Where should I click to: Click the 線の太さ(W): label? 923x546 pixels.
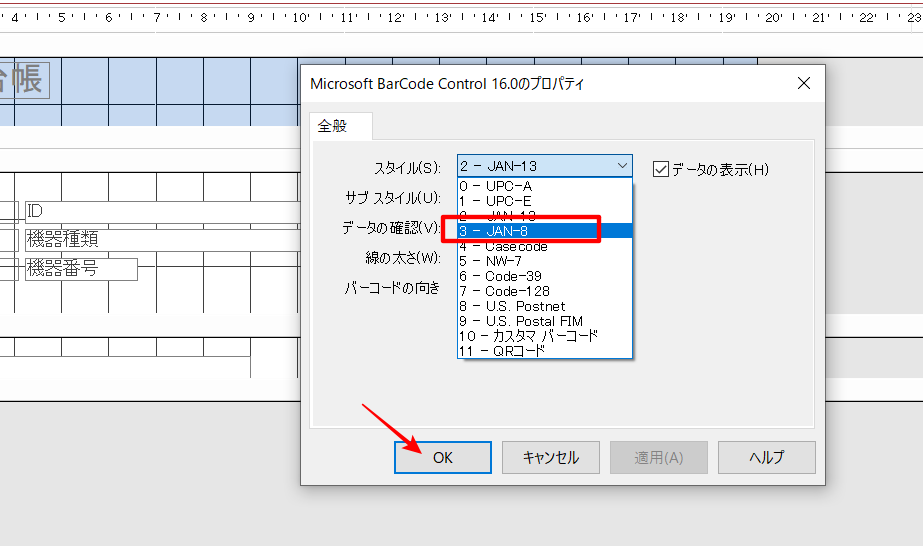coord(403,258)
